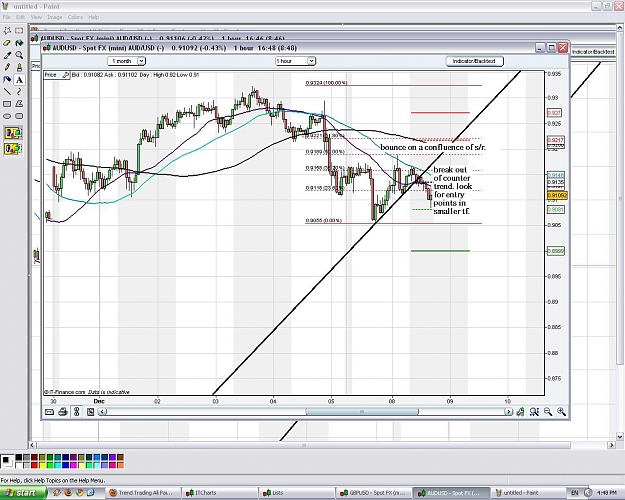Select the rectangular Select tool

click(x=19, y=31)
